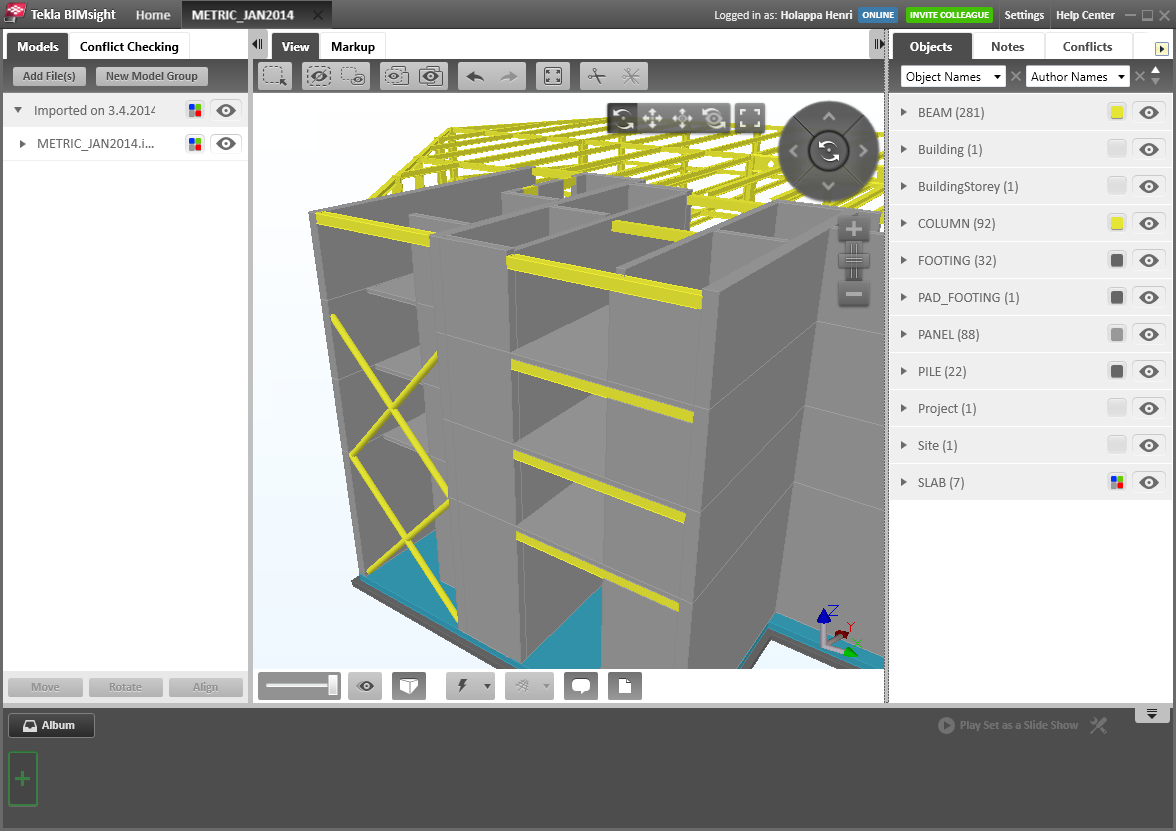Click the multicolor swatch for SLAB

point(1117,482)
